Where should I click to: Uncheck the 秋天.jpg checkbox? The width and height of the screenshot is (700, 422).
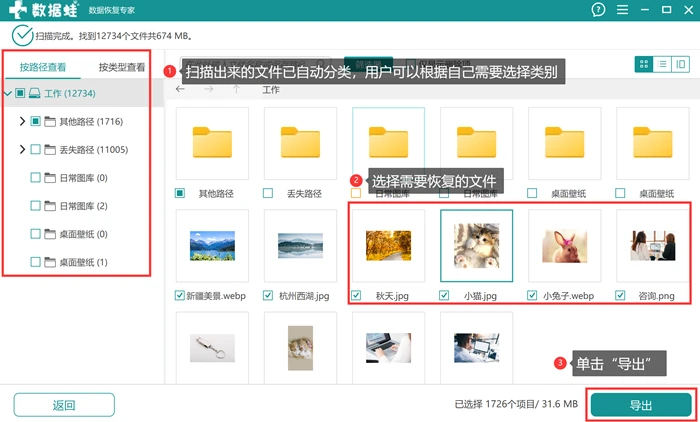[x=356, y=295]
